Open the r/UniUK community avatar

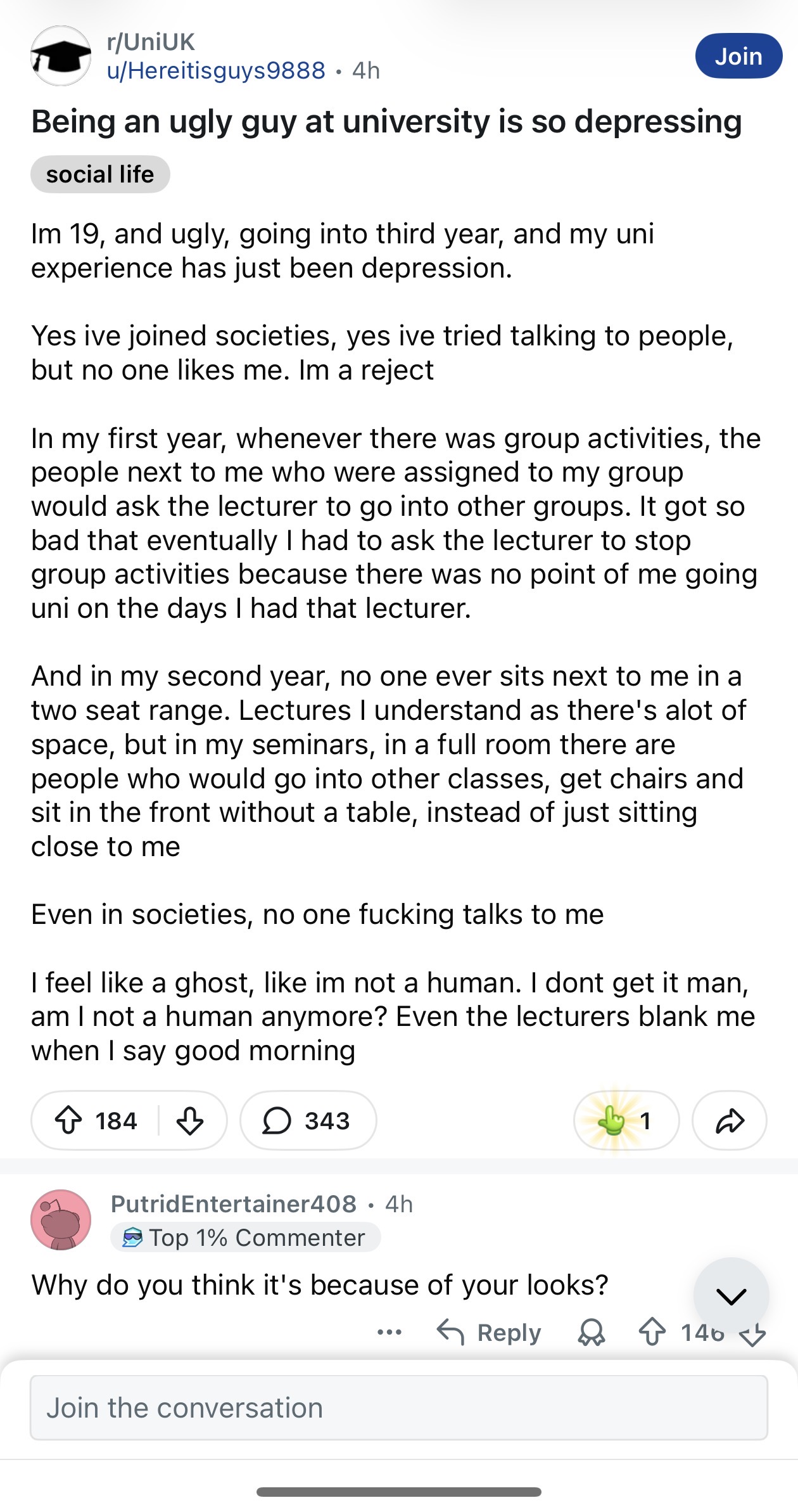point(61,56)
